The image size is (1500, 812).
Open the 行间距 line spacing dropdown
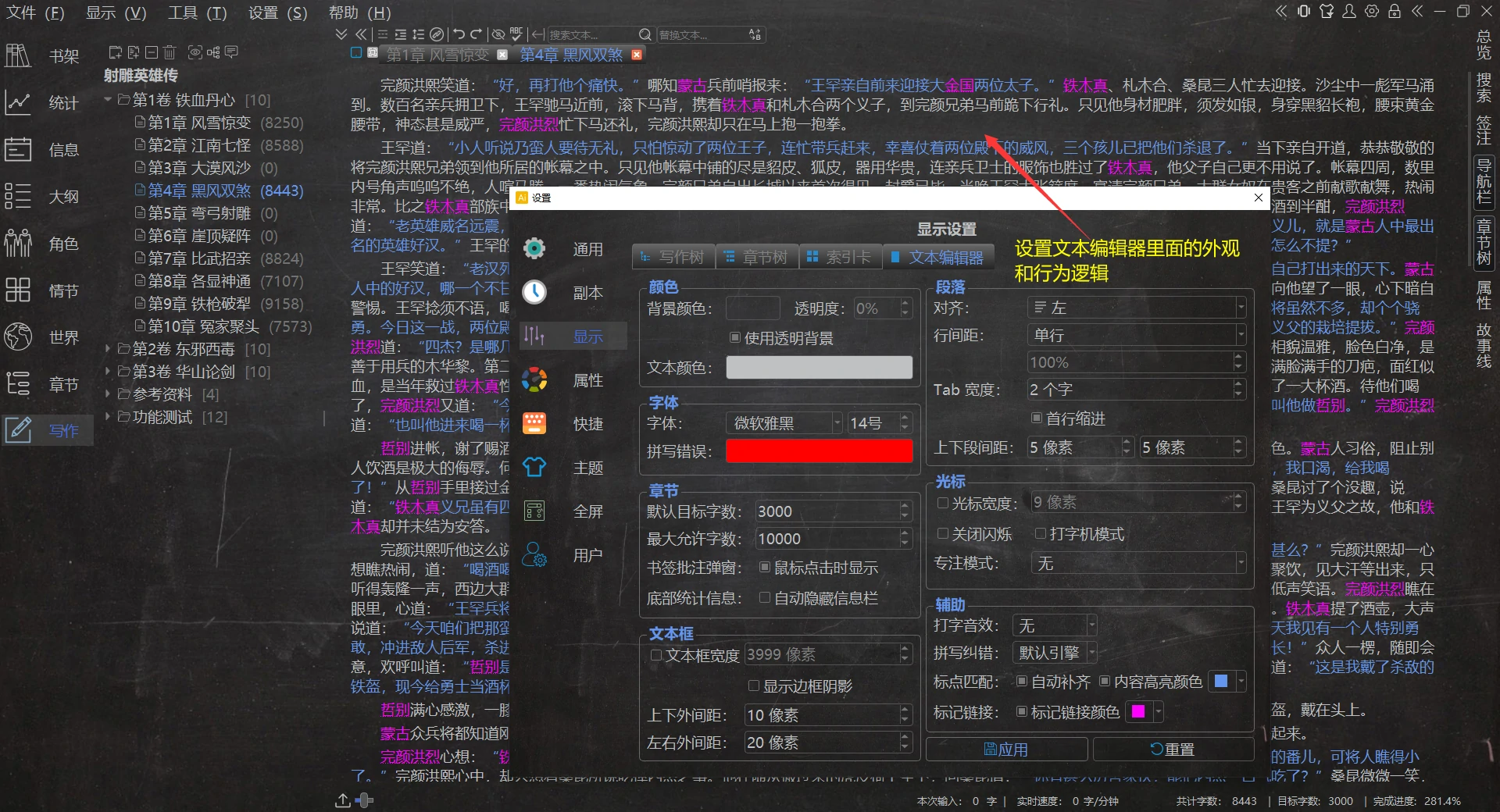tap(1137, 335)
